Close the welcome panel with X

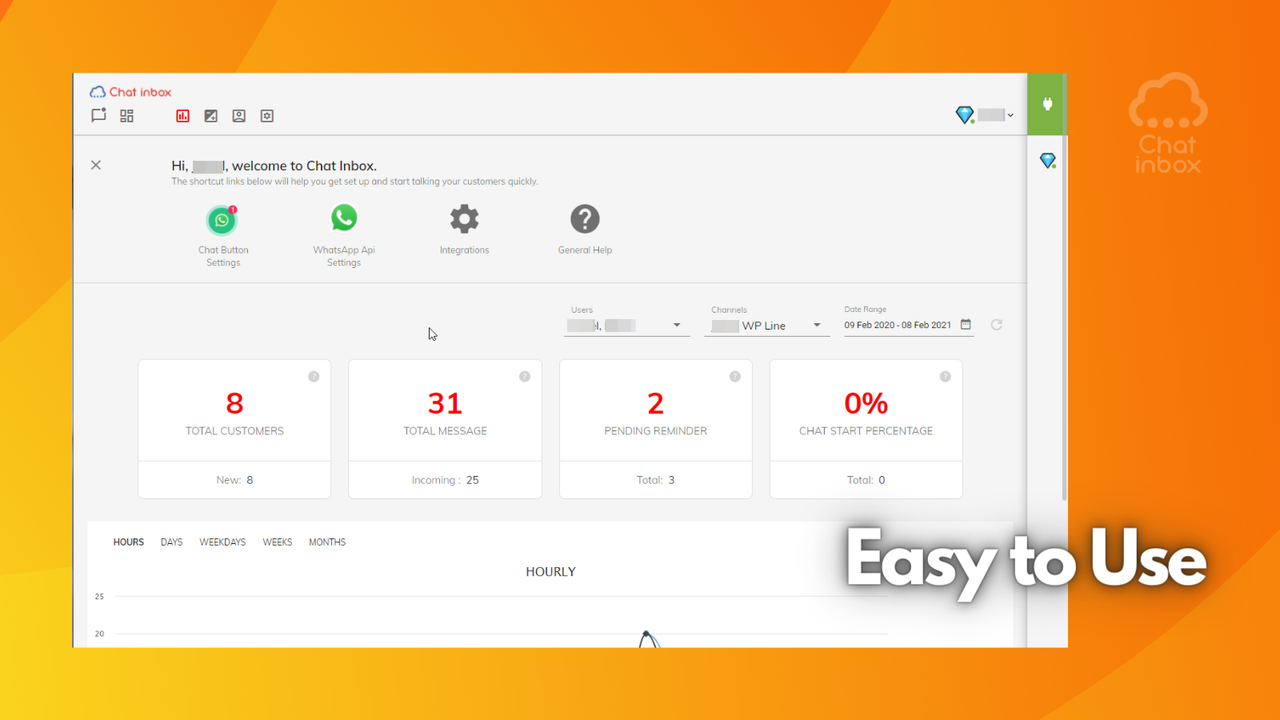pyautogui.click(x=96, y=165)
